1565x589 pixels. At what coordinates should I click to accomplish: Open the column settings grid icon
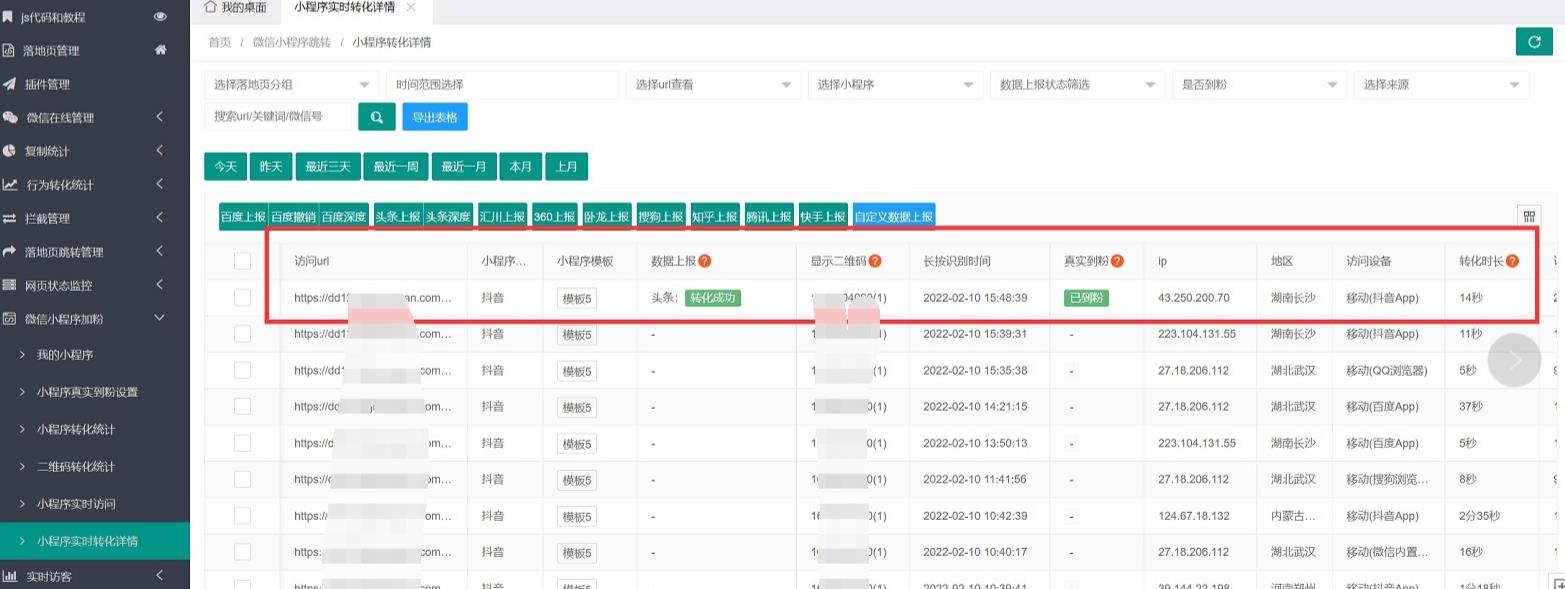coord(1528,217)
